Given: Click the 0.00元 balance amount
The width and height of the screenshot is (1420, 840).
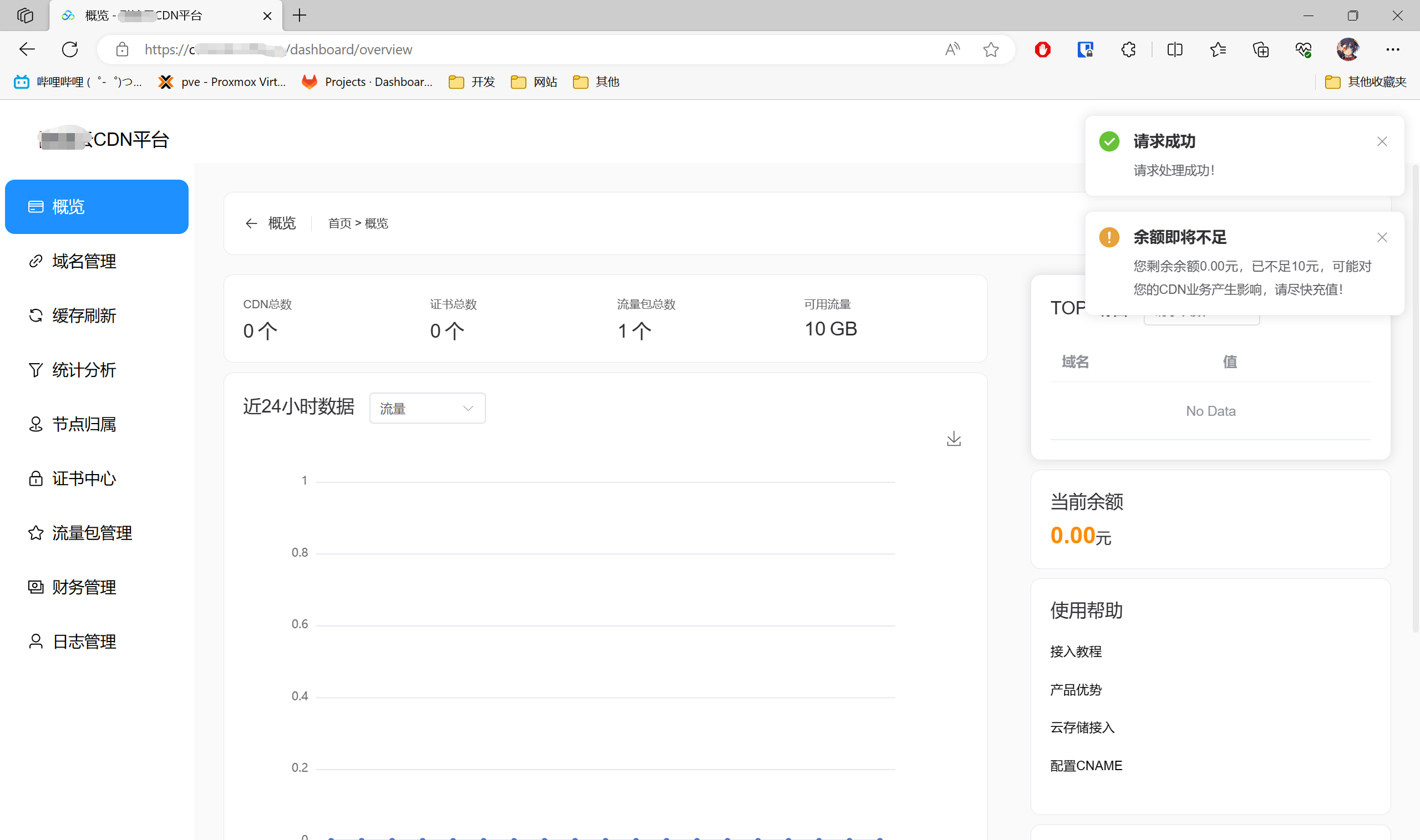Looking at the screenshot, I should point(1081,536).
